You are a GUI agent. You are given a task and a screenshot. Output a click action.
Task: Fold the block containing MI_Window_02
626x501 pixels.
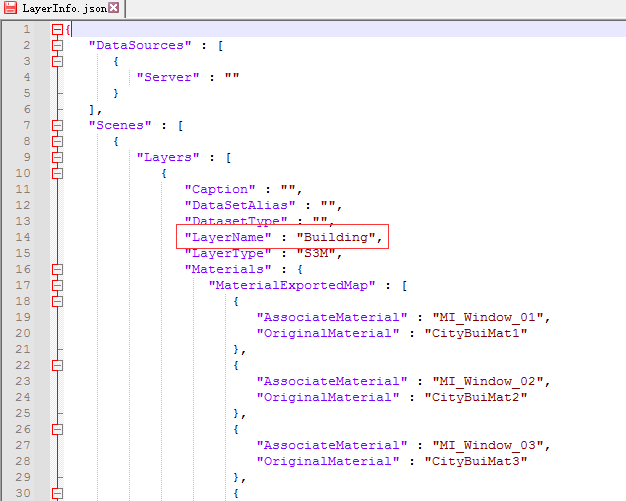pyautogui.click(x=57, y=365)
